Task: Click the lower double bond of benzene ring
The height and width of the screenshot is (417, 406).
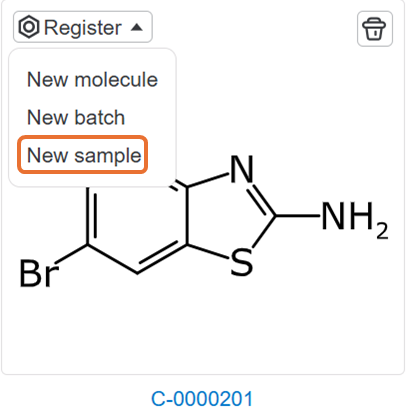Action: tap(162, 259)
